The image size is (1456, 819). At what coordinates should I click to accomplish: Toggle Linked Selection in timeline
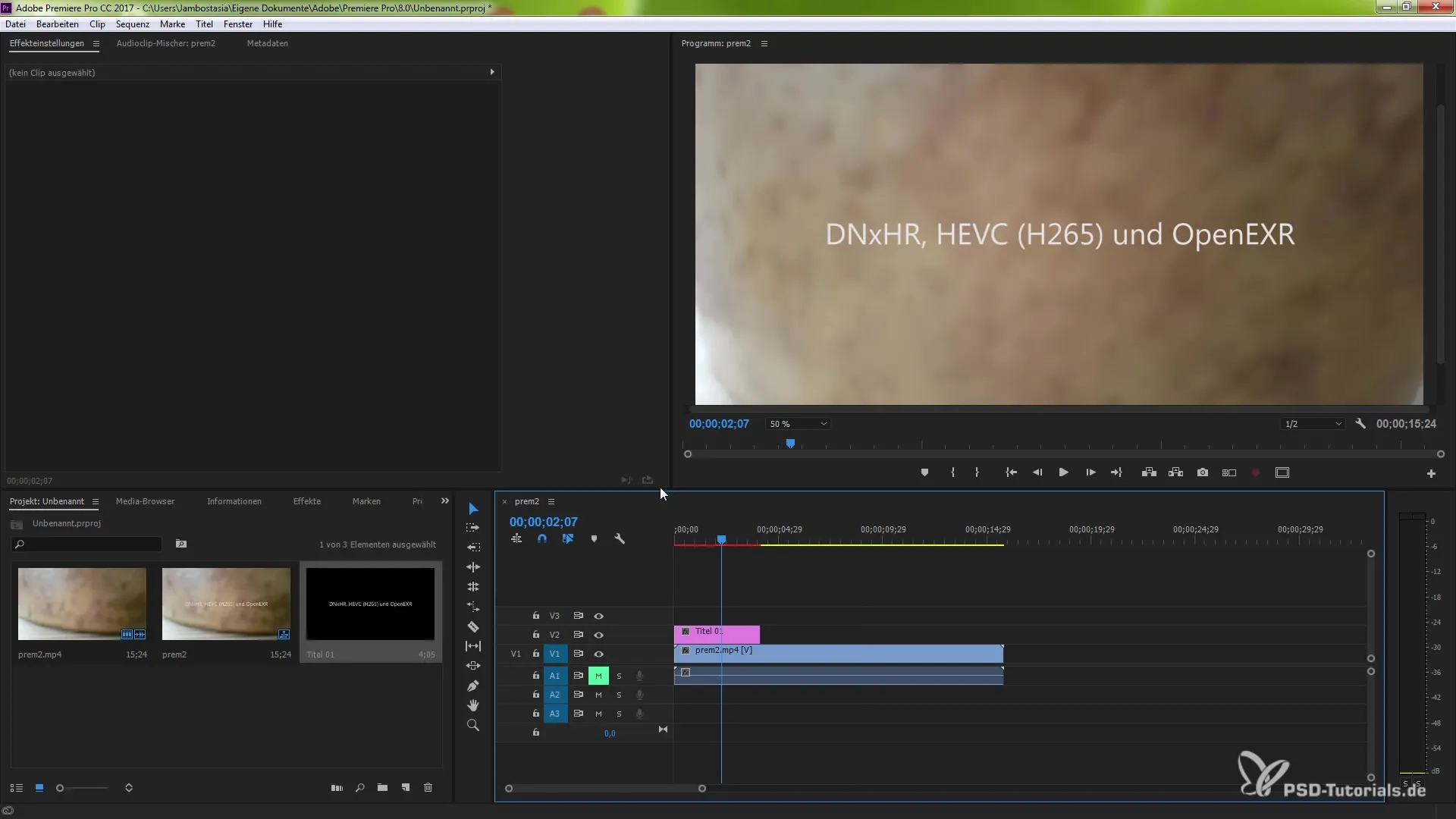(x=568, y=538)
